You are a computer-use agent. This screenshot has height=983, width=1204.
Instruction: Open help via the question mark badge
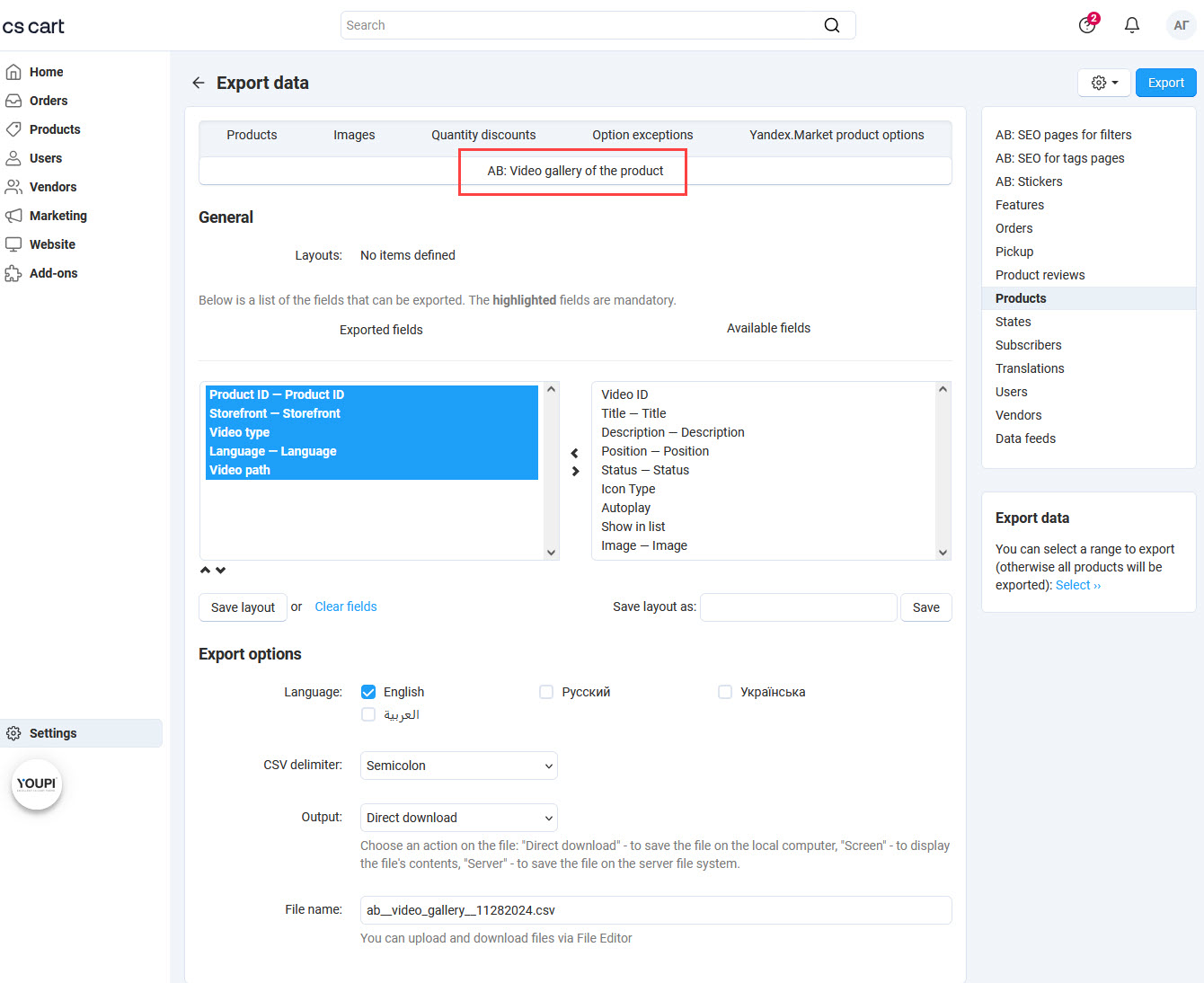[1086, 26]
